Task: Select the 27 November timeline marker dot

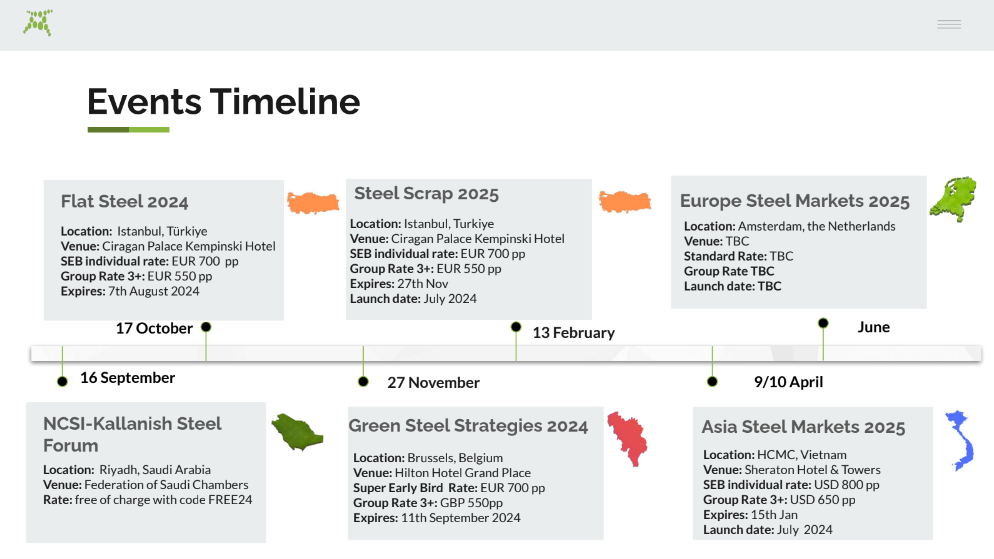Action: click(x=363, y=381)
